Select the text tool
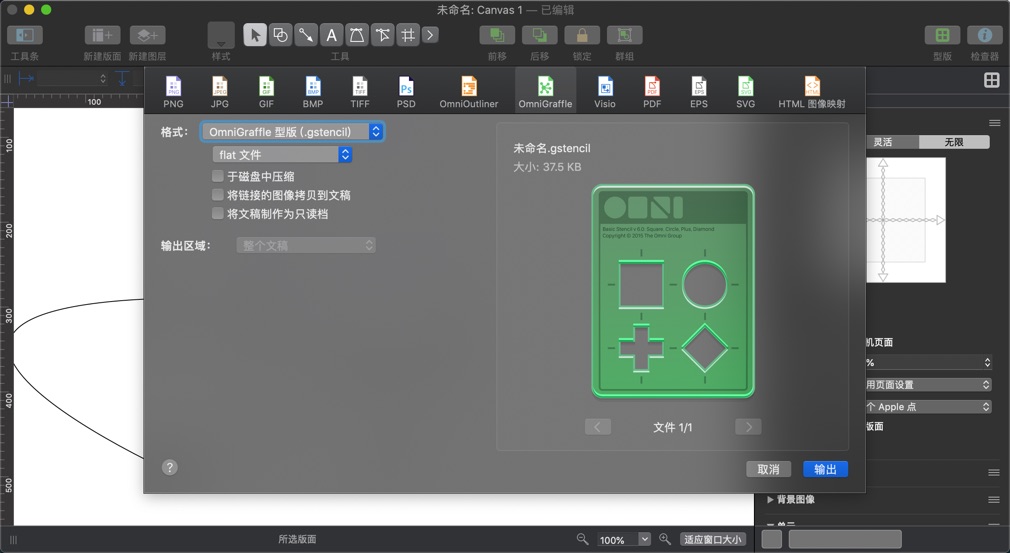 (331, 35)
